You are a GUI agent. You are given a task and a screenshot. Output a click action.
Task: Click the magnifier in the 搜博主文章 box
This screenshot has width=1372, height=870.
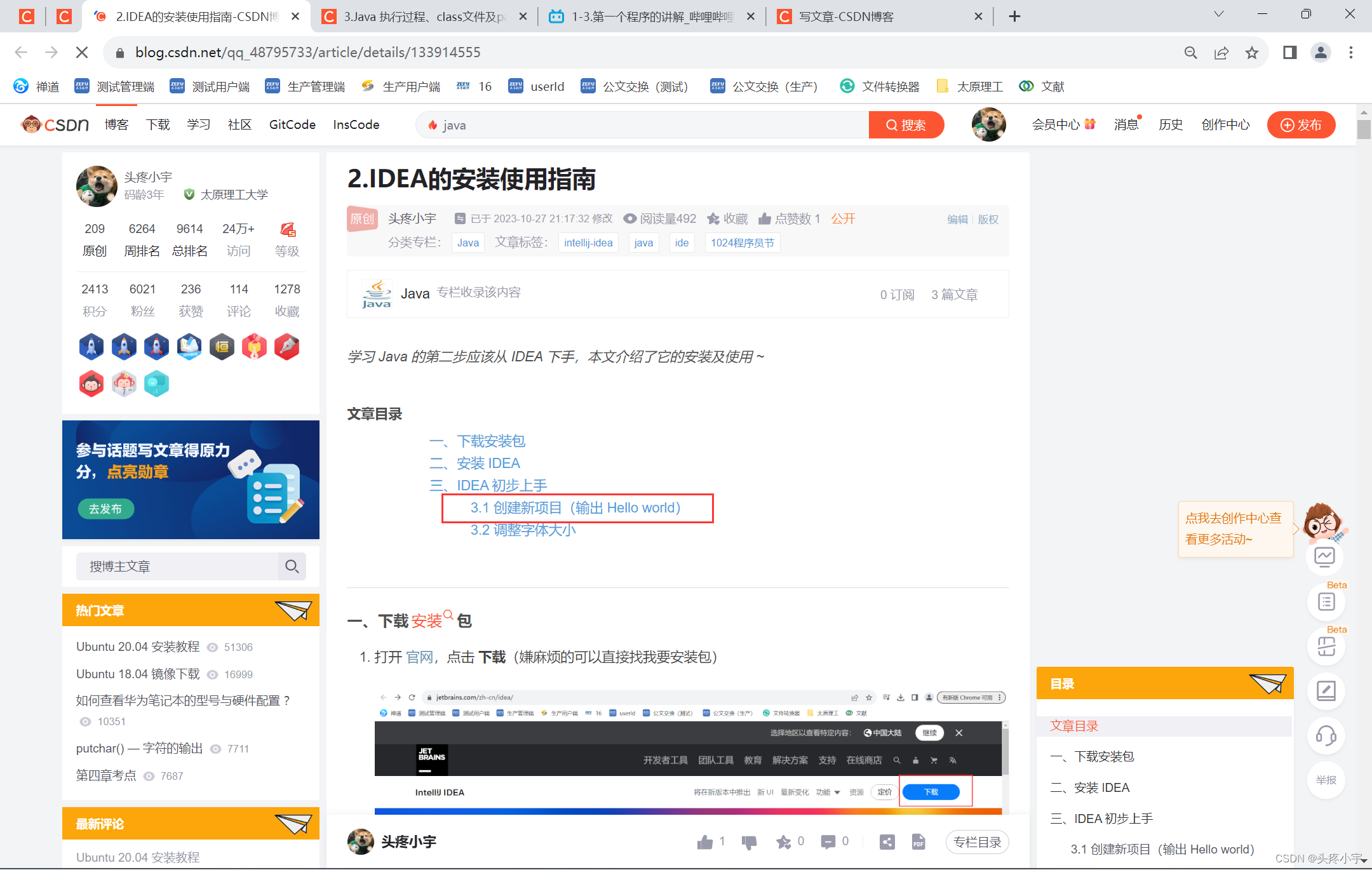[x=292, y=566]
